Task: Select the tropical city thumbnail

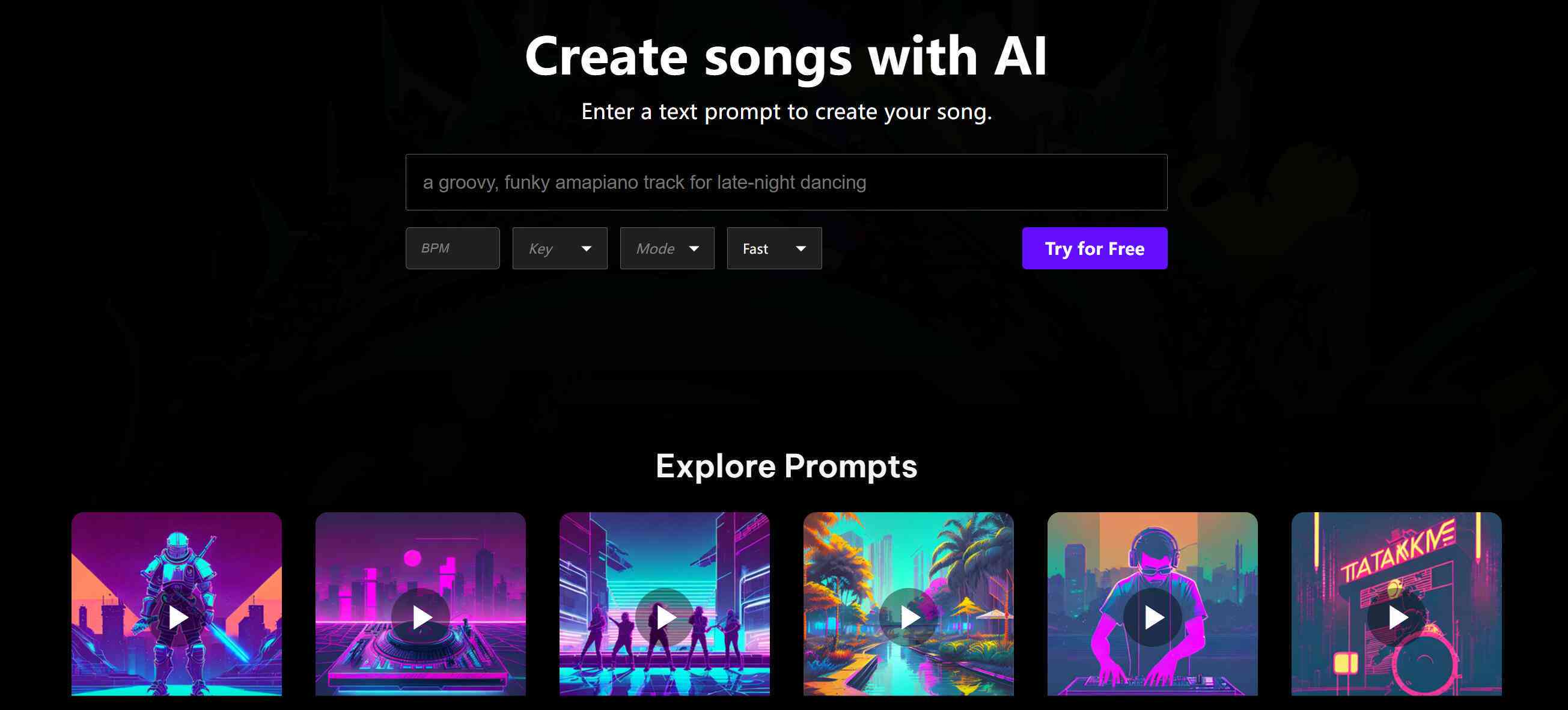Action: [908, 616]
